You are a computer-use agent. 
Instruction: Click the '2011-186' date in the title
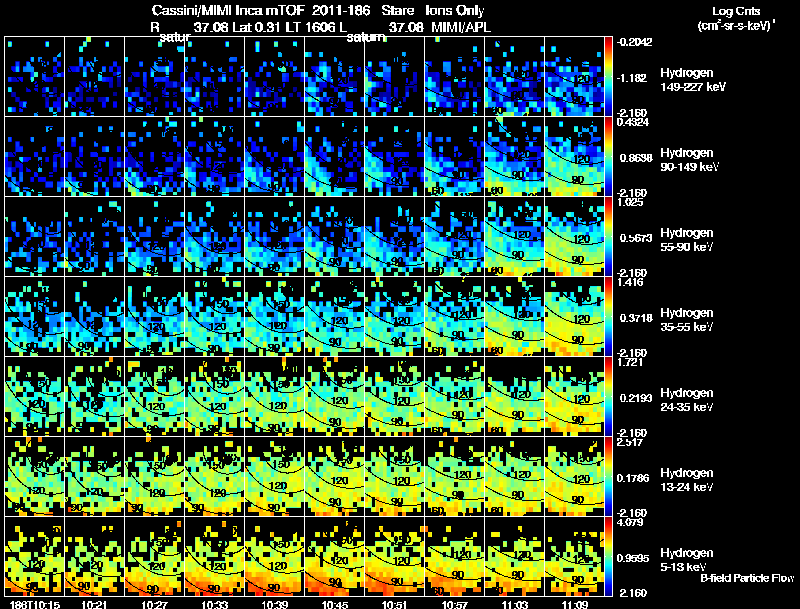point(341,10)
